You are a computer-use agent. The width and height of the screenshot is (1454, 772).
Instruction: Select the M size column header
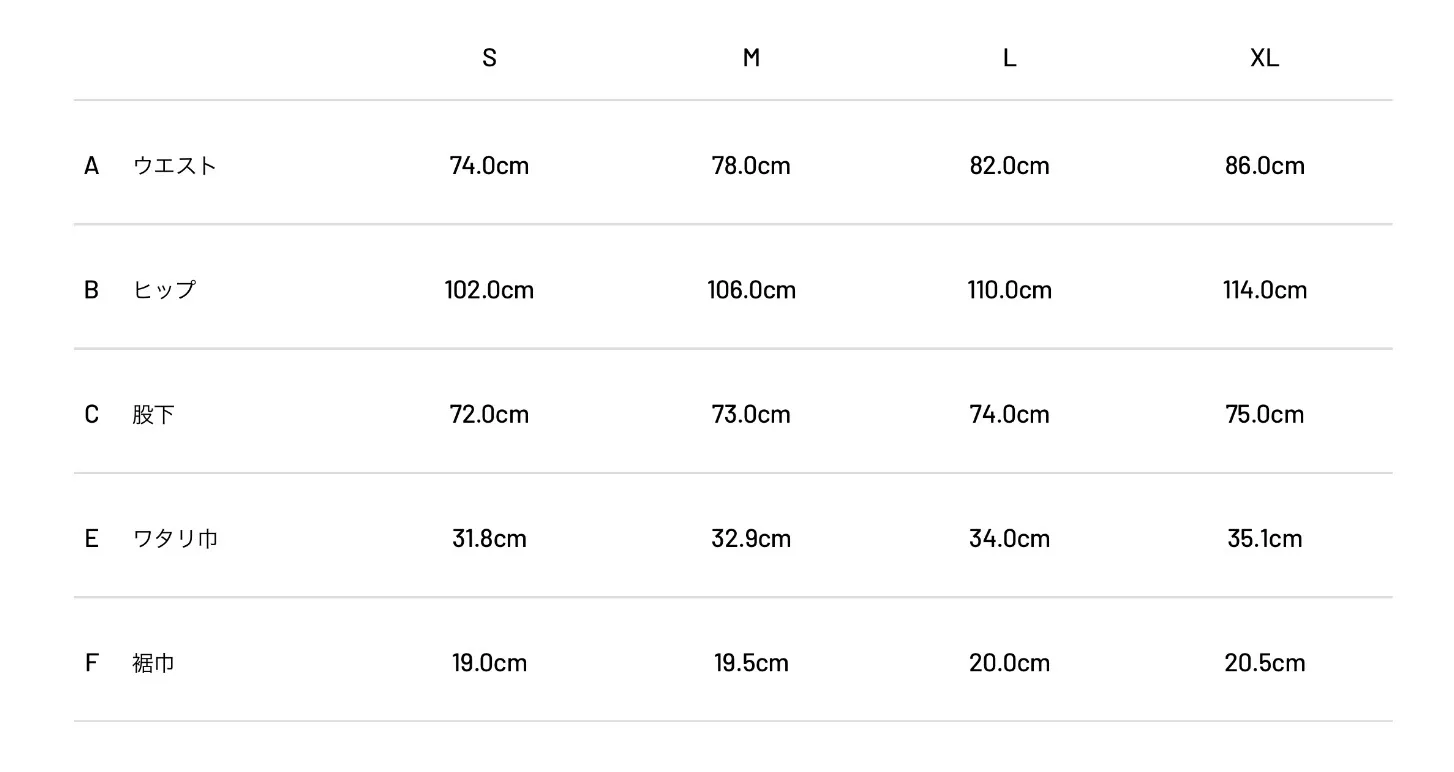point(751,58)
